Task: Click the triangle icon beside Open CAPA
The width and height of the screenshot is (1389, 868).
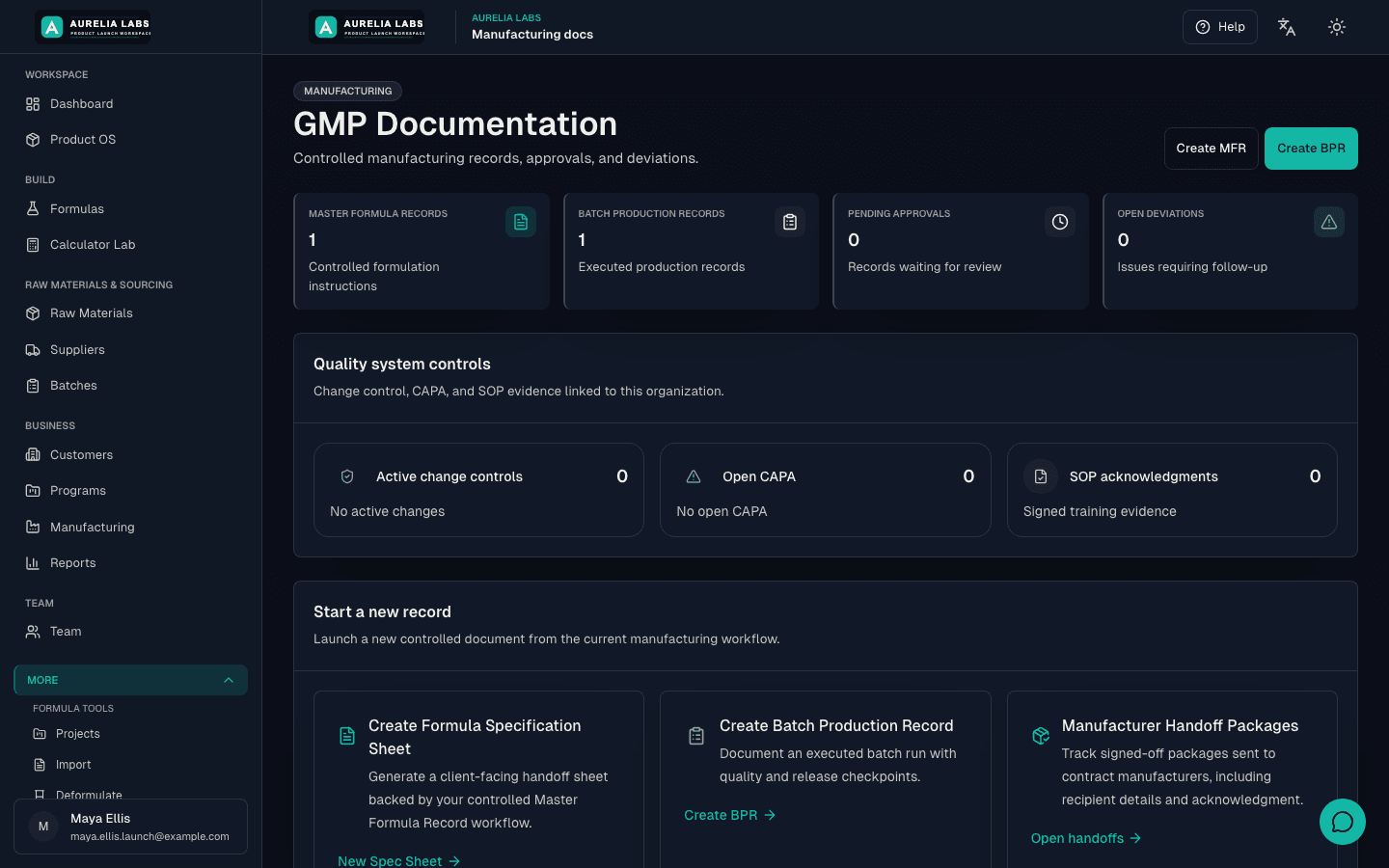Action: [x=694, y=476]
